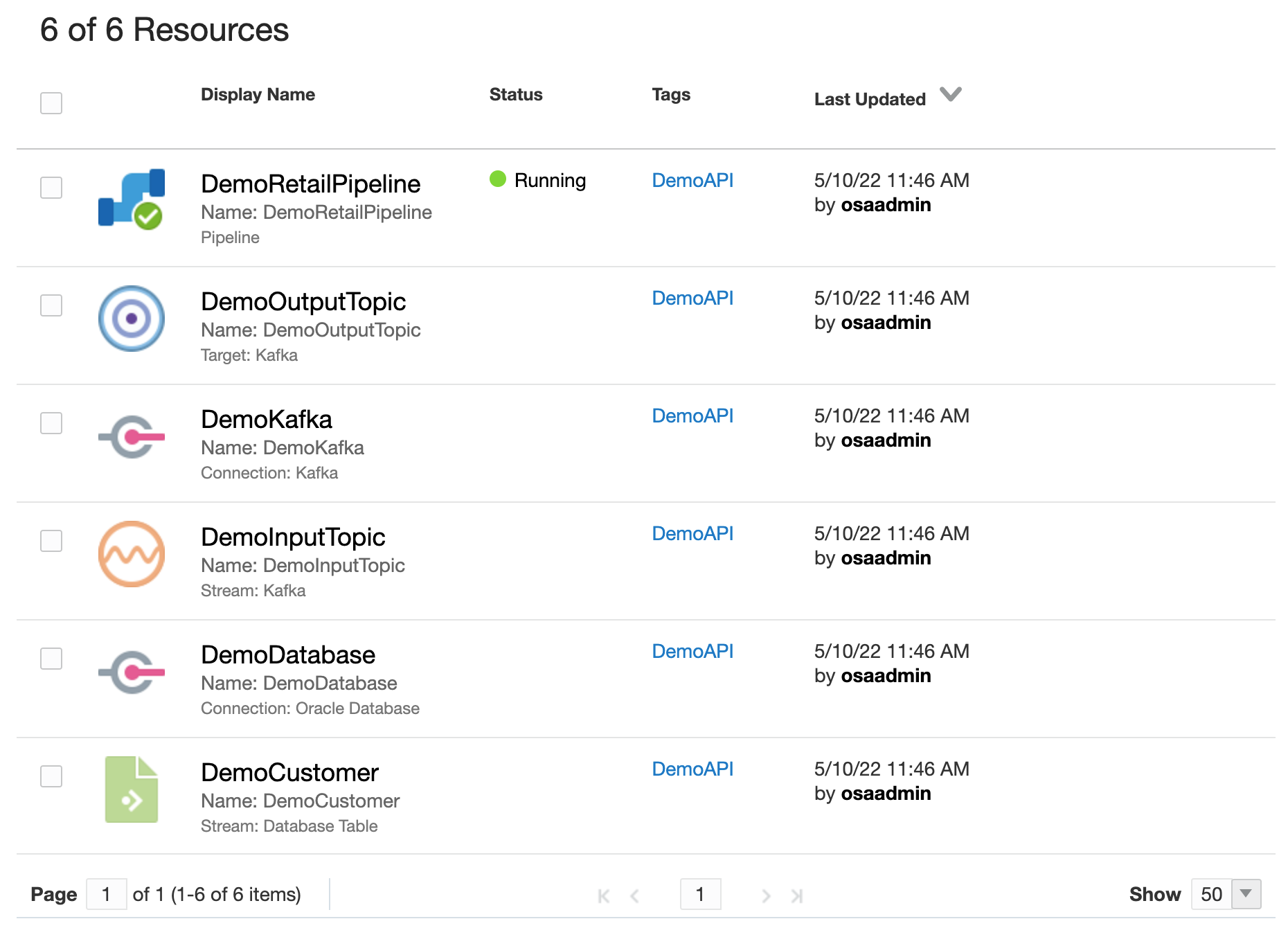Select the checkbox next to DemoRetailPipeline
This screenshot has height=928, width=1288.
tap(51, 188)
